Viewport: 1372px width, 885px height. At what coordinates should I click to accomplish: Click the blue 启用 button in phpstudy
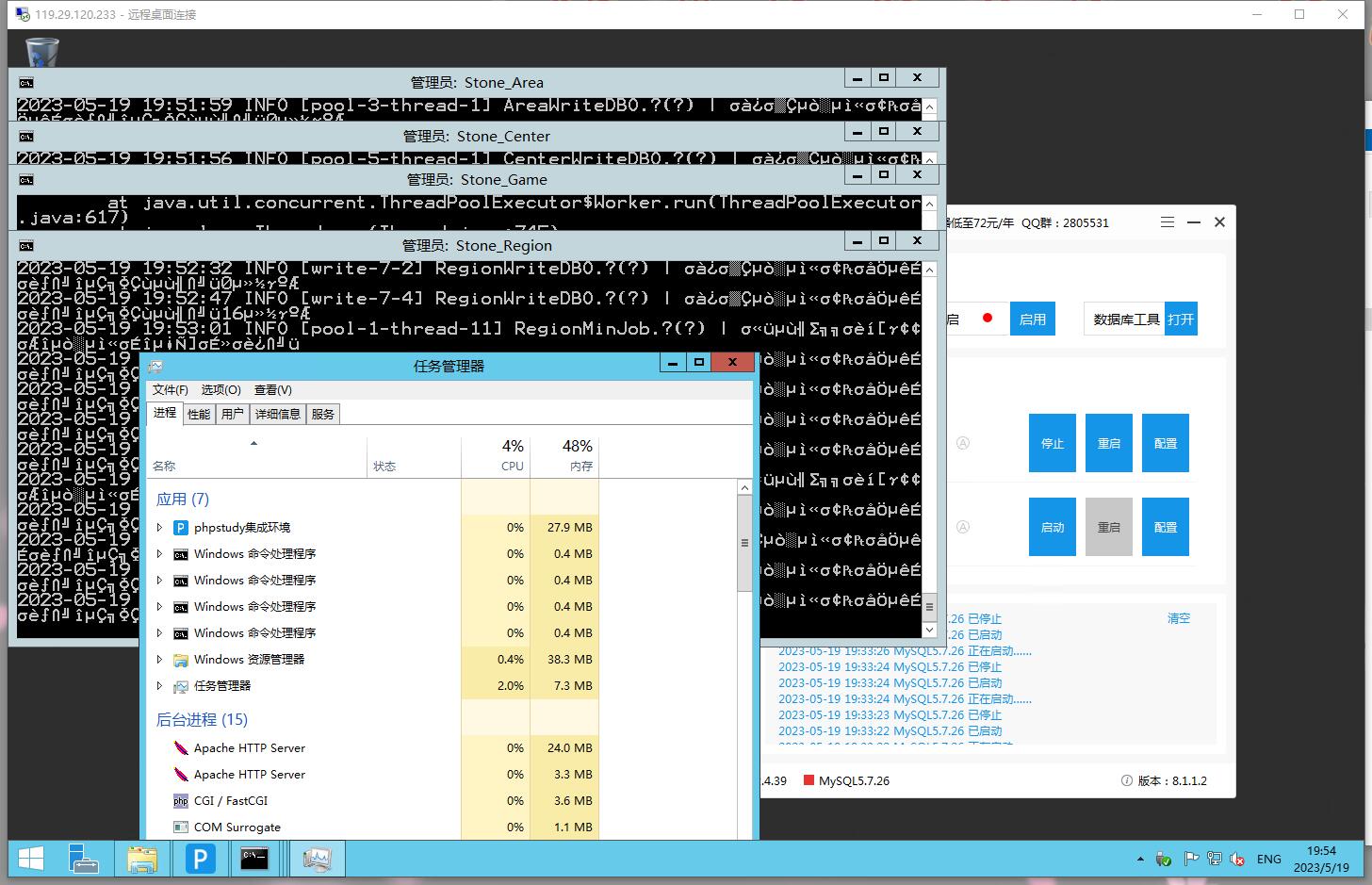tap(1033, 320)
